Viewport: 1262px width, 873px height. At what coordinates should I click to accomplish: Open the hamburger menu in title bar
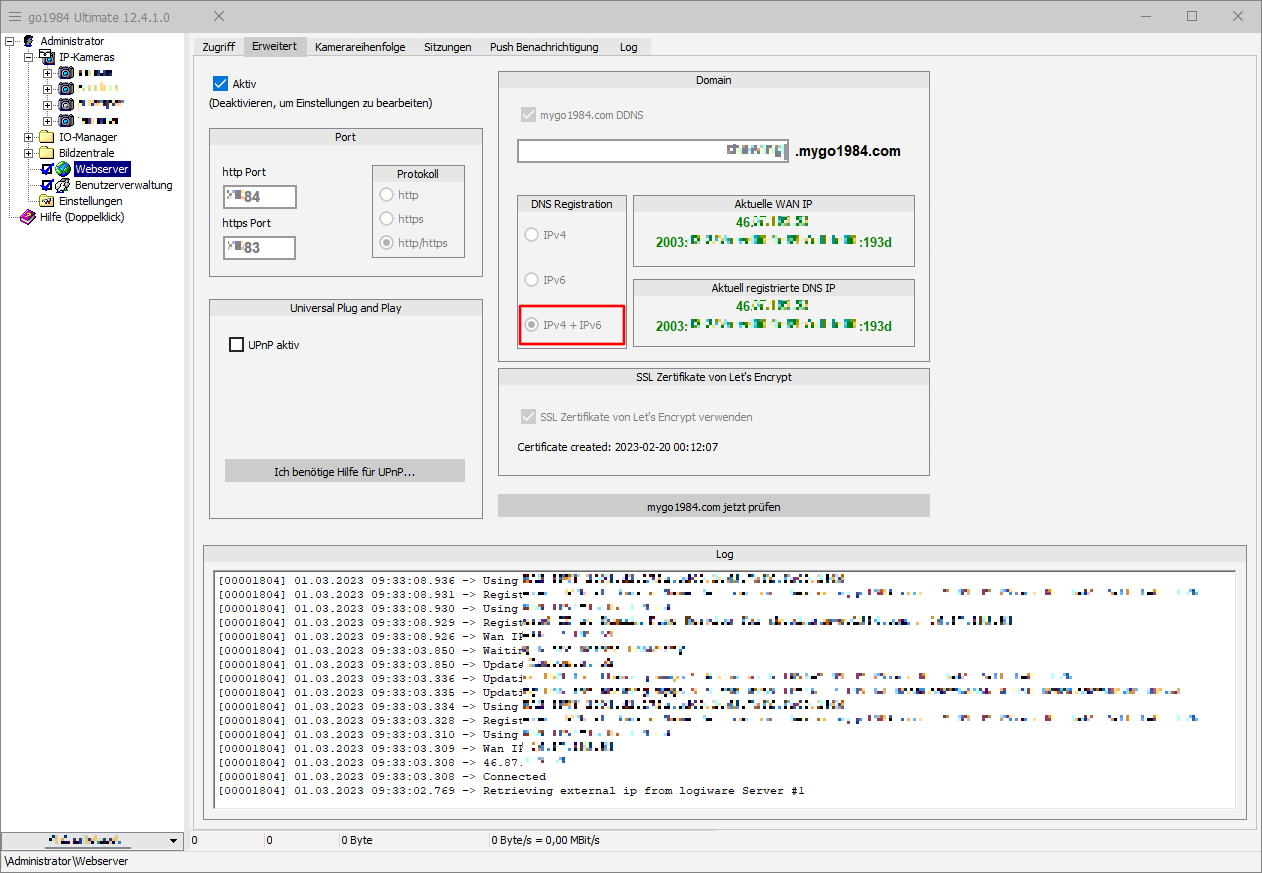coord(14,16)
